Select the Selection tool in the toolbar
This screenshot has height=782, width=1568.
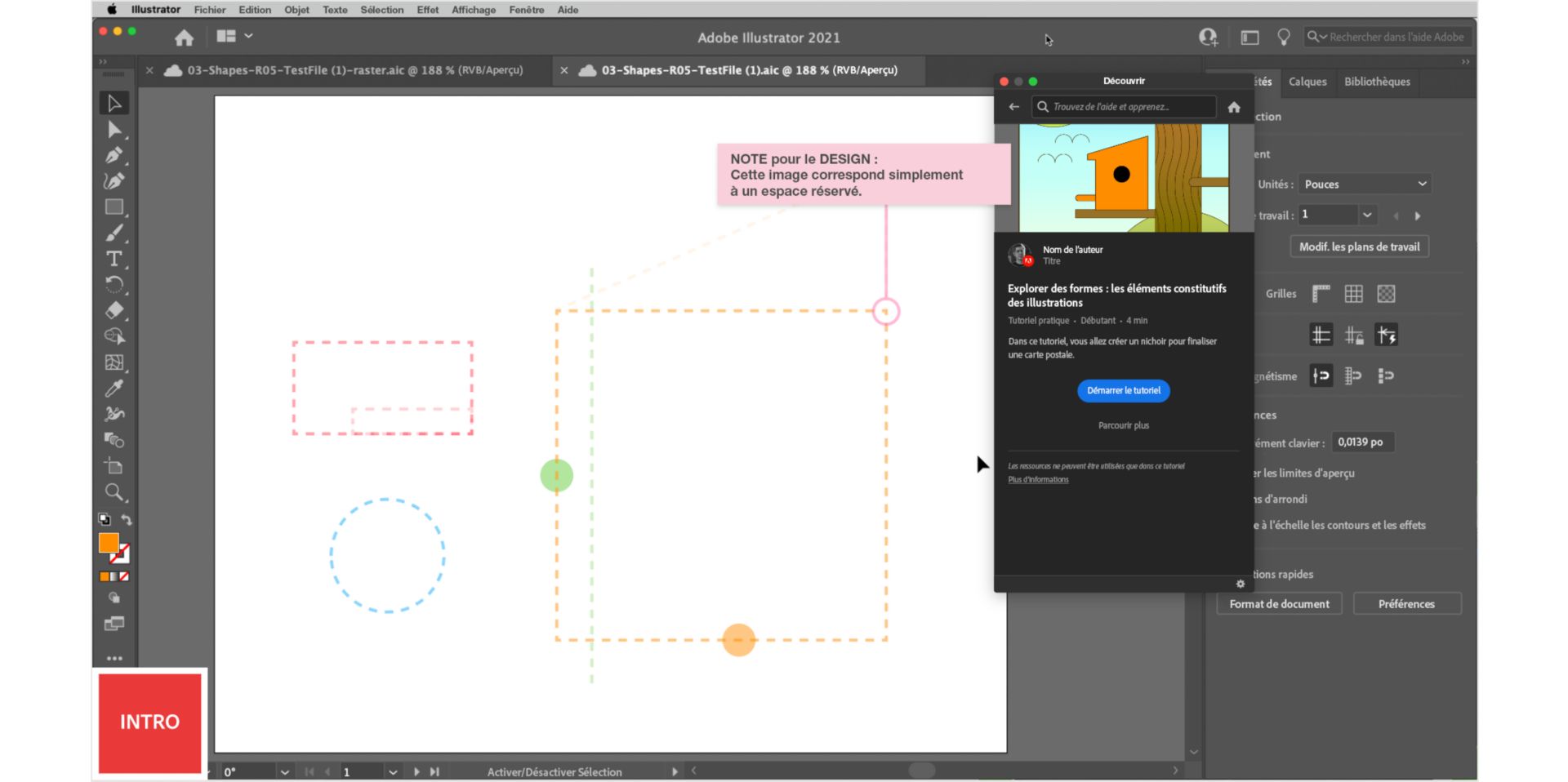tap(114, 102)
